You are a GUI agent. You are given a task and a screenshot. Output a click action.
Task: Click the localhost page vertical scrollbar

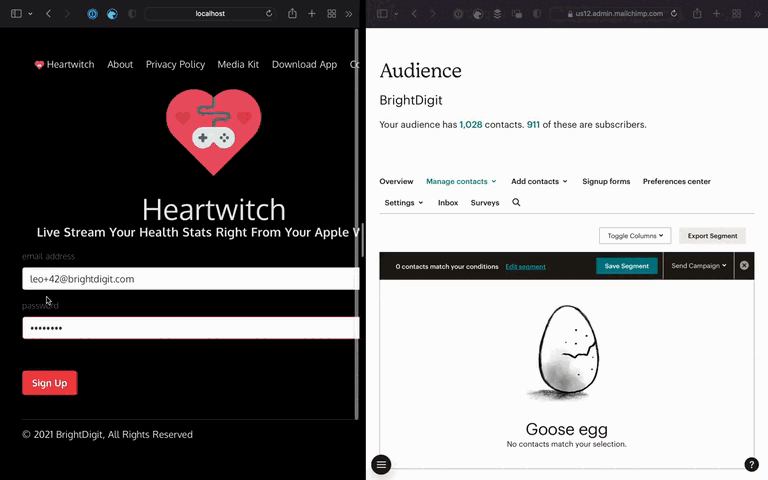tap(357, 223)
